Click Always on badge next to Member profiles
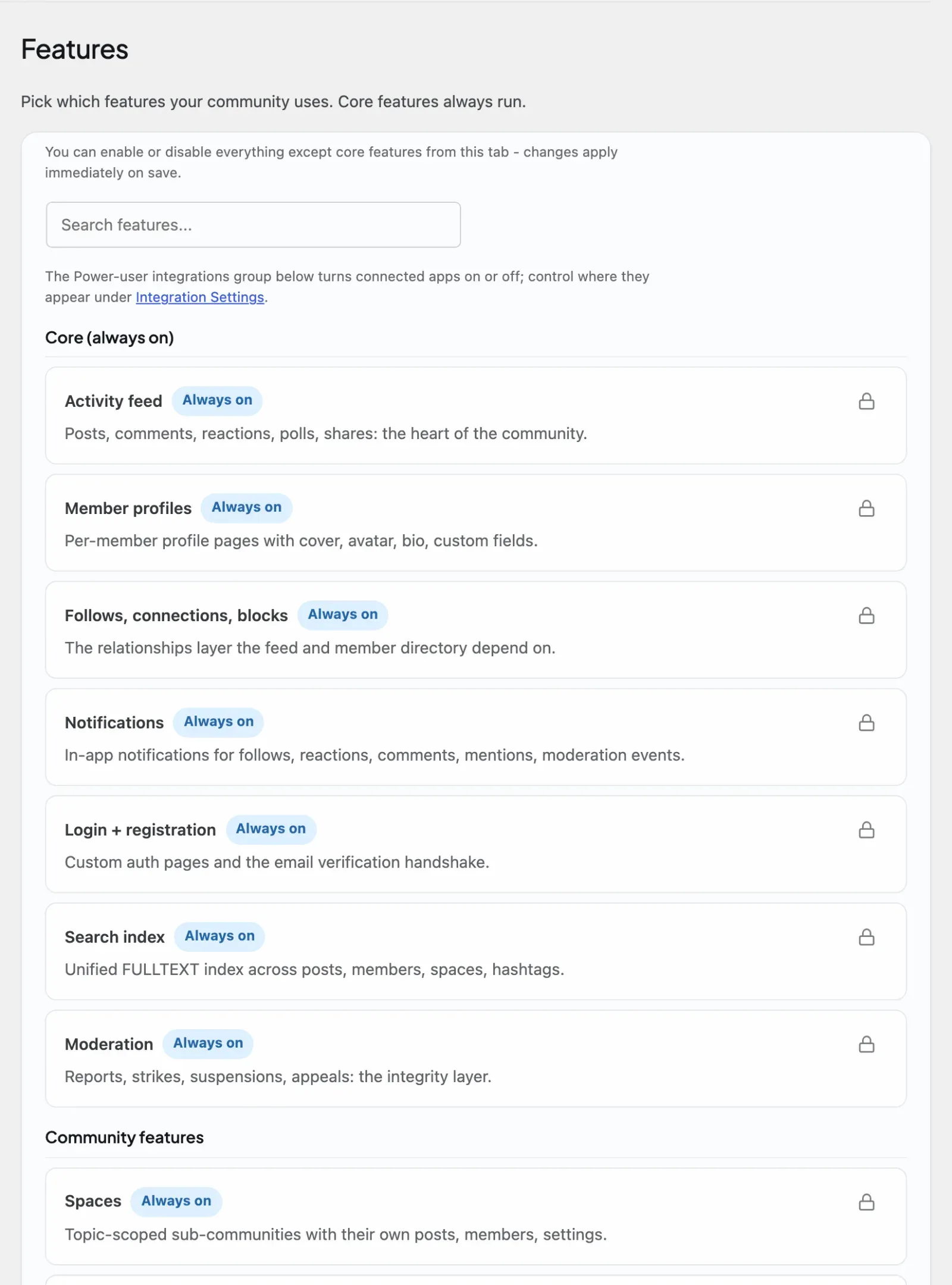The image size is (952, 1285). click(246, 507)
